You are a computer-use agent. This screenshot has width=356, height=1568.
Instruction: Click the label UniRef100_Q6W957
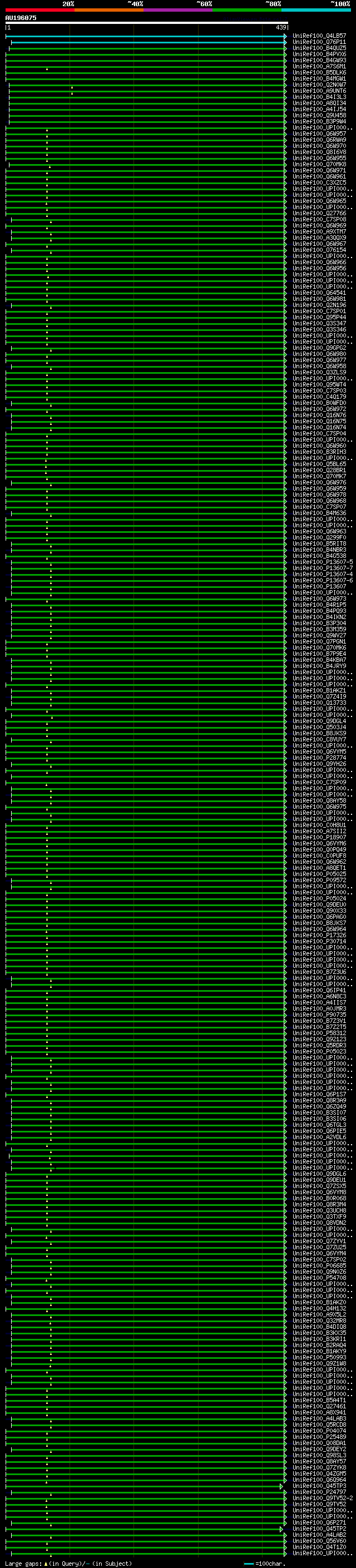(x=319, y=133)
